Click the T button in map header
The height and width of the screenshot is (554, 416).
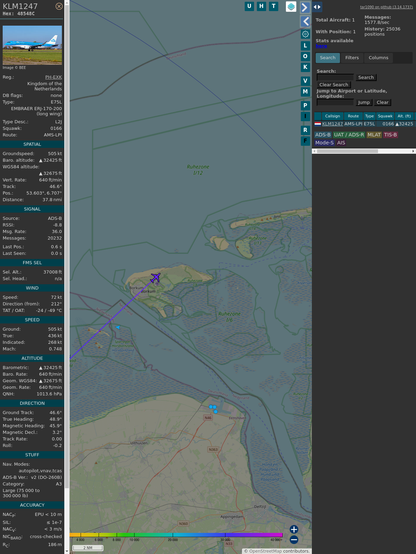pyautogui.click(x=273, y=6)
